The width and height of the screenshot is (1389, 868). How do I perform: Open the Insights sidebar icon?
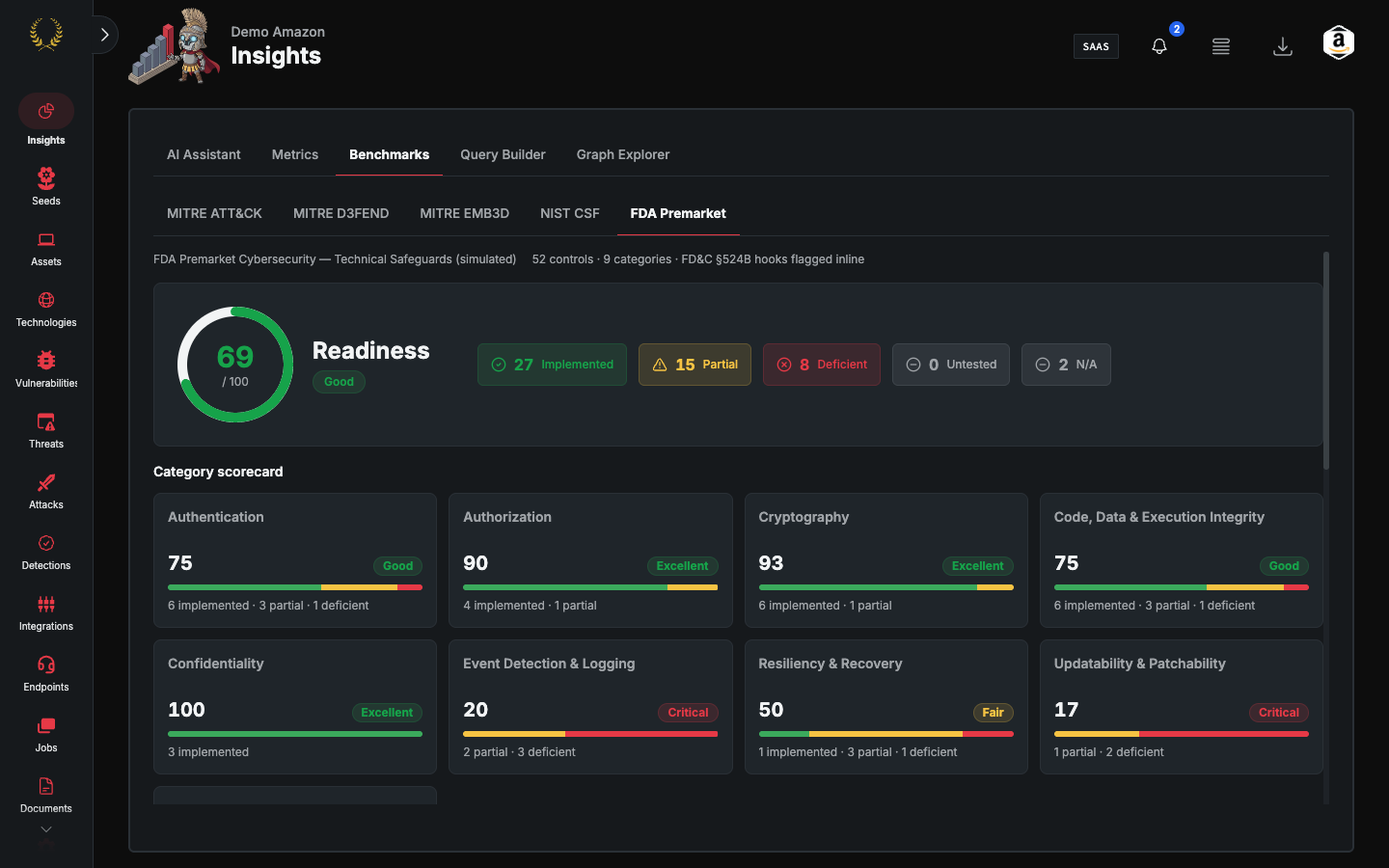(x=45, y=112)
